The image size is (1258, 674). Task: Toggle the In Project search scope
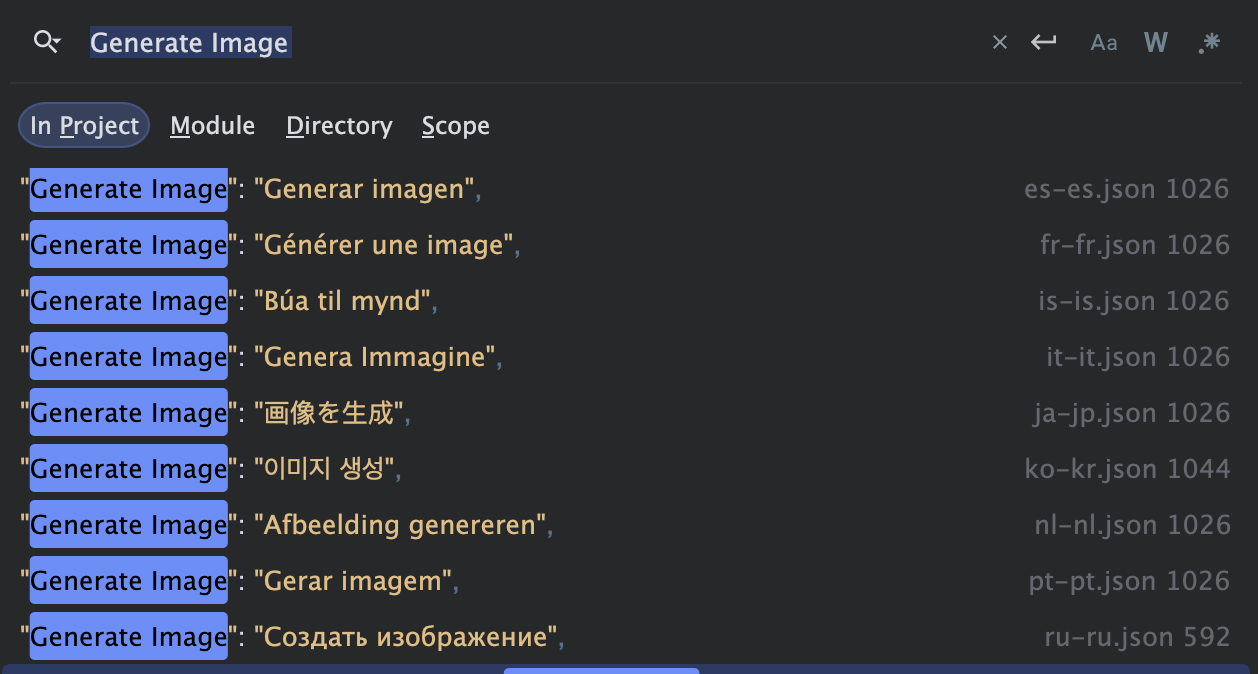pos(84,125)
